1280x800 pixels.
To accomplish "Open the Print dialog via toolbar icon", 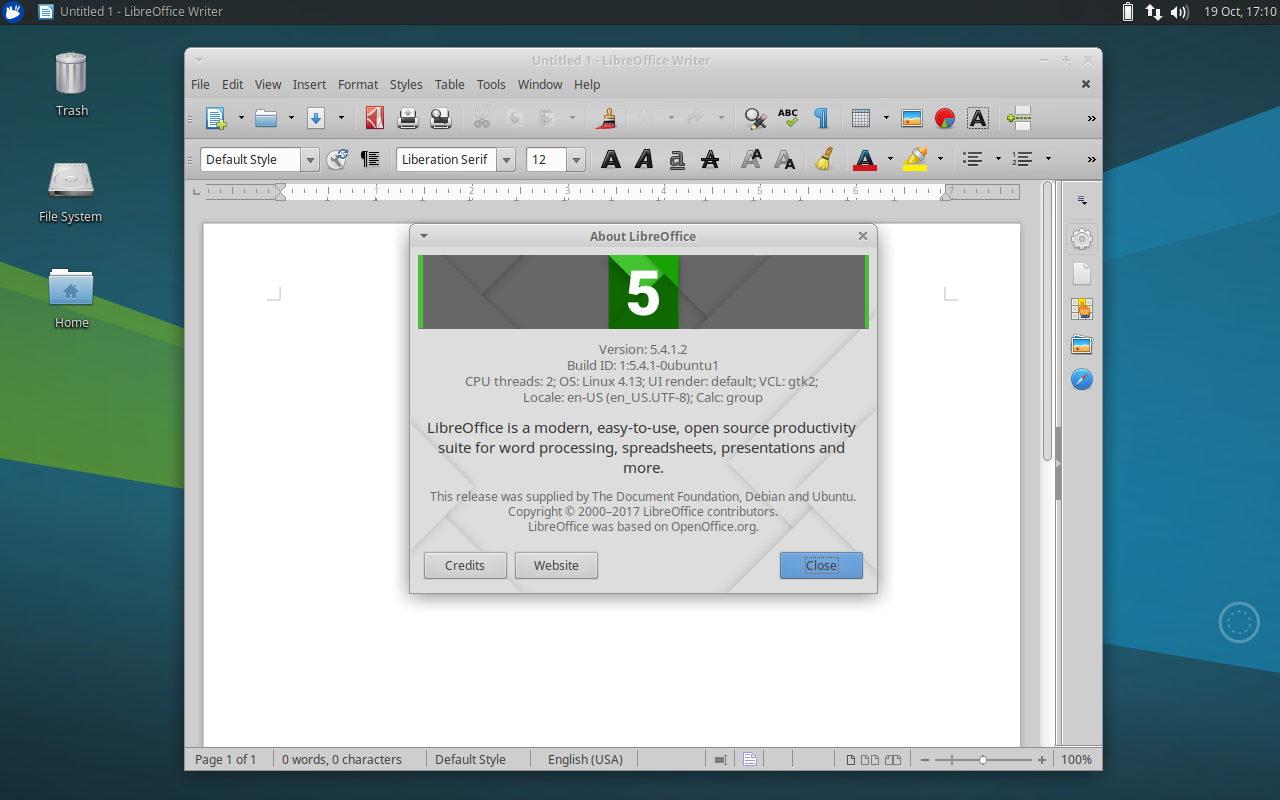I will click(x=408, y=118).
